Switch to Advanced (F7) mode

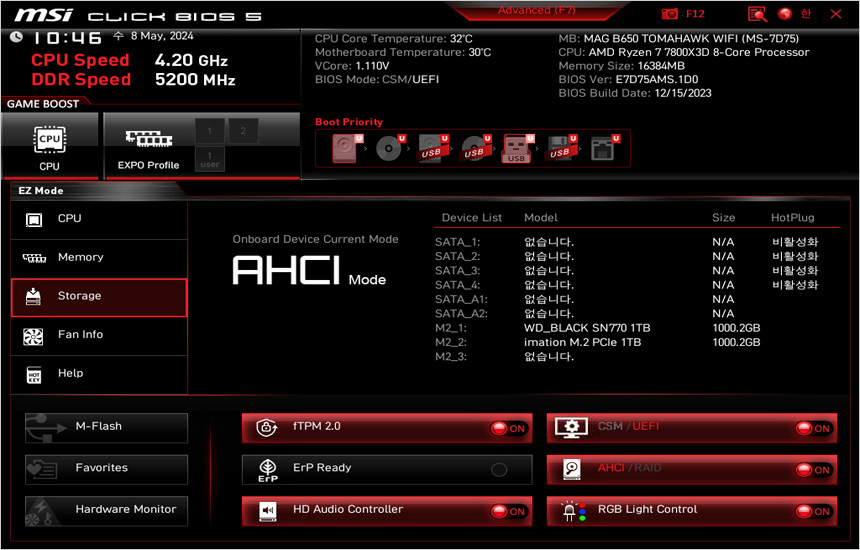tap(536, 10)
